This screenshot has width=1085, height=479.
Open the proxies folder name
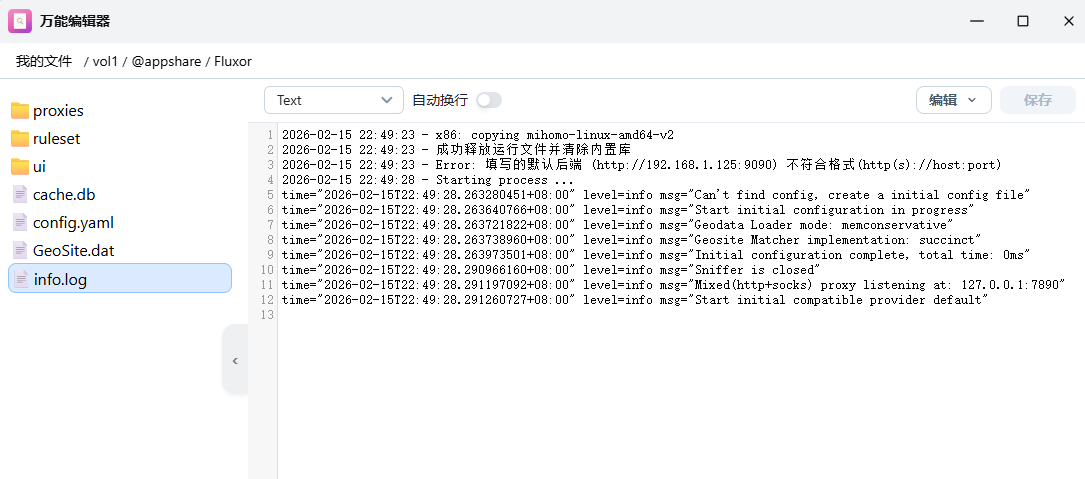(58, 111)
